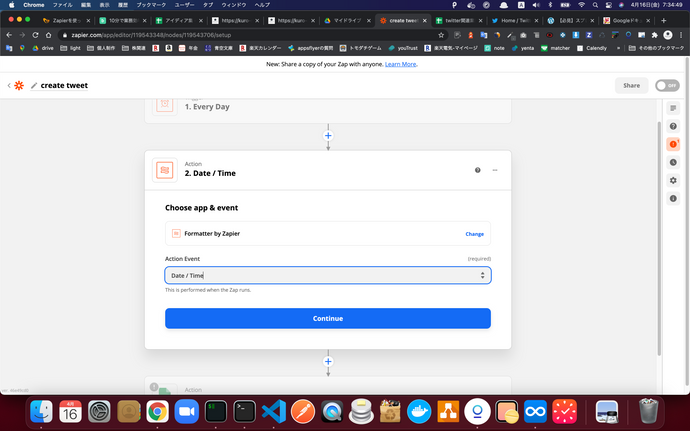
Task: Open the help question-mark icon in right sidebar
Action: pos(673,126)
